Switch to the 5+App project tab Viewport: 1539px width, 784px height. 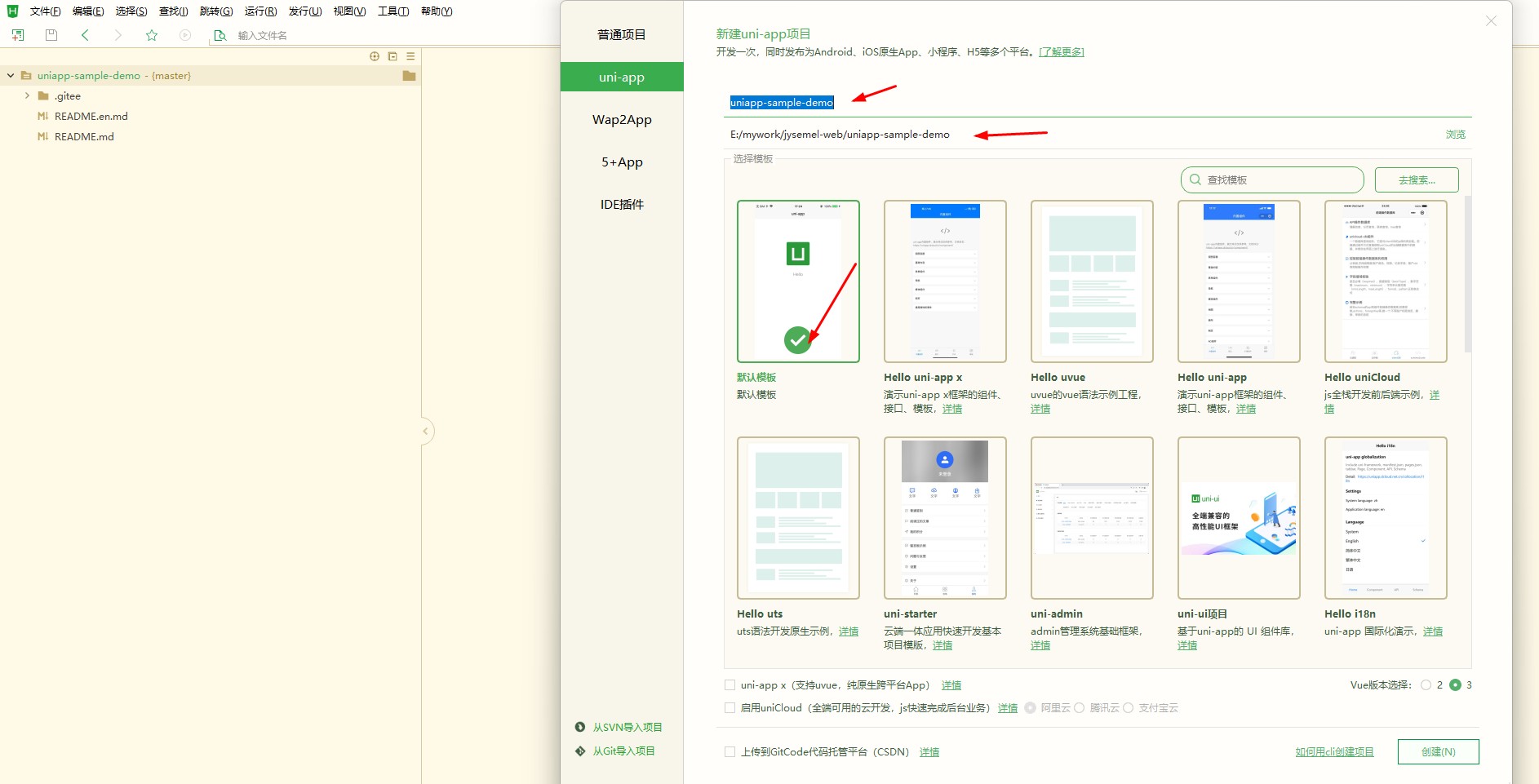tap(622, 162)
